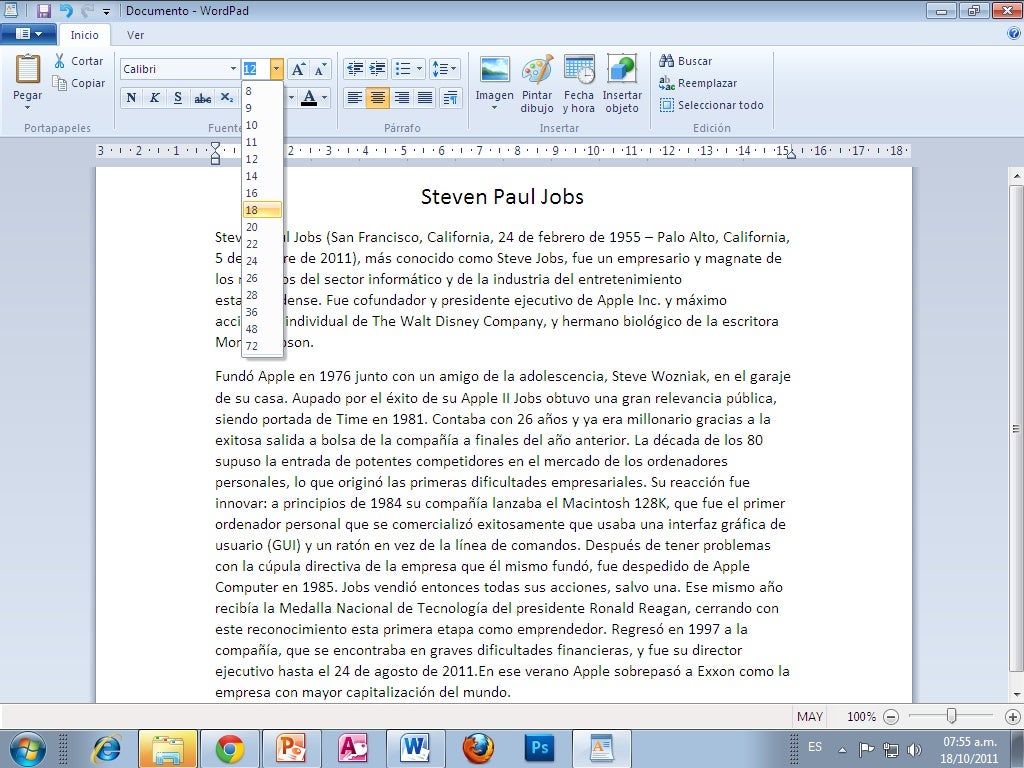Undo last action in quick access toolbar

65,10
